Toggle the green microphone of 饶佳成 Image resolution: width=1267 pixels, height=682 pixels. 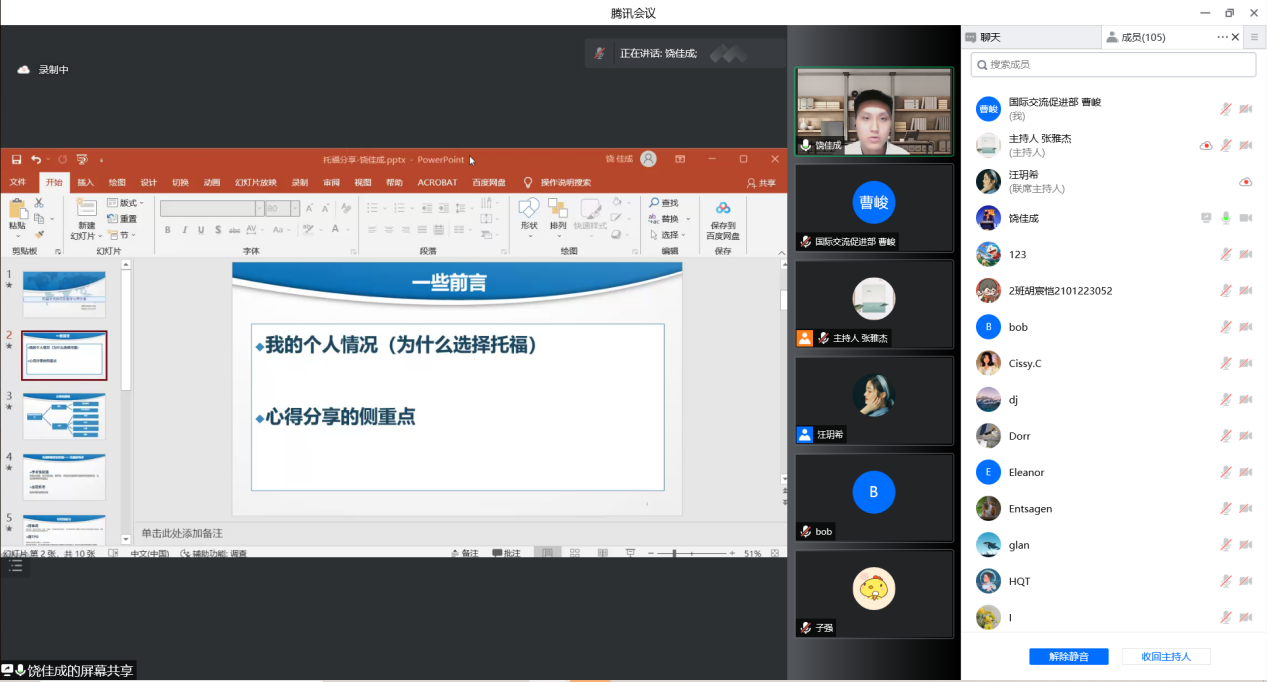1225,218
